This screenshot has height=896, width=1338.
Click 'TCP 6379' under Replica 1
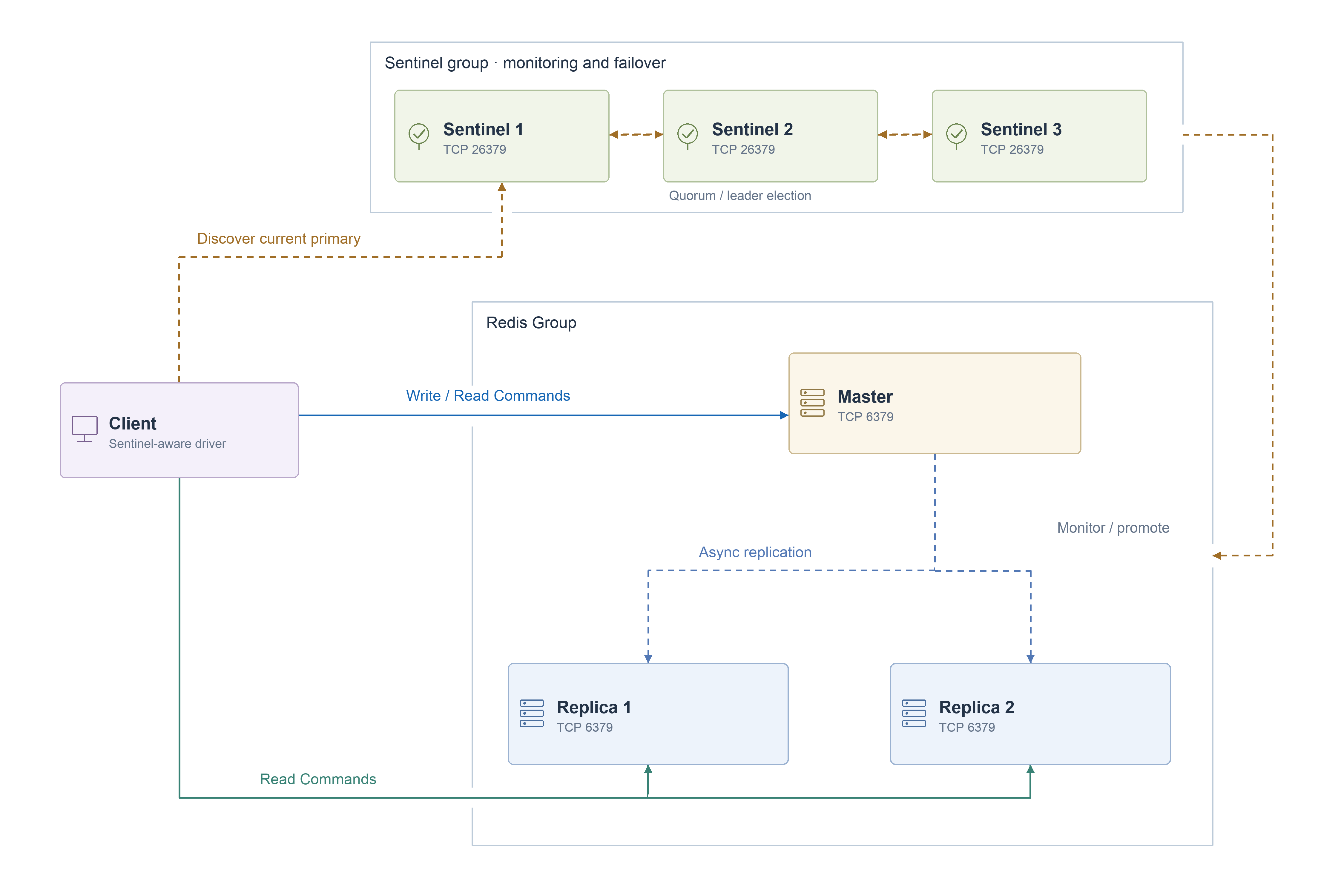click(584, 727)
